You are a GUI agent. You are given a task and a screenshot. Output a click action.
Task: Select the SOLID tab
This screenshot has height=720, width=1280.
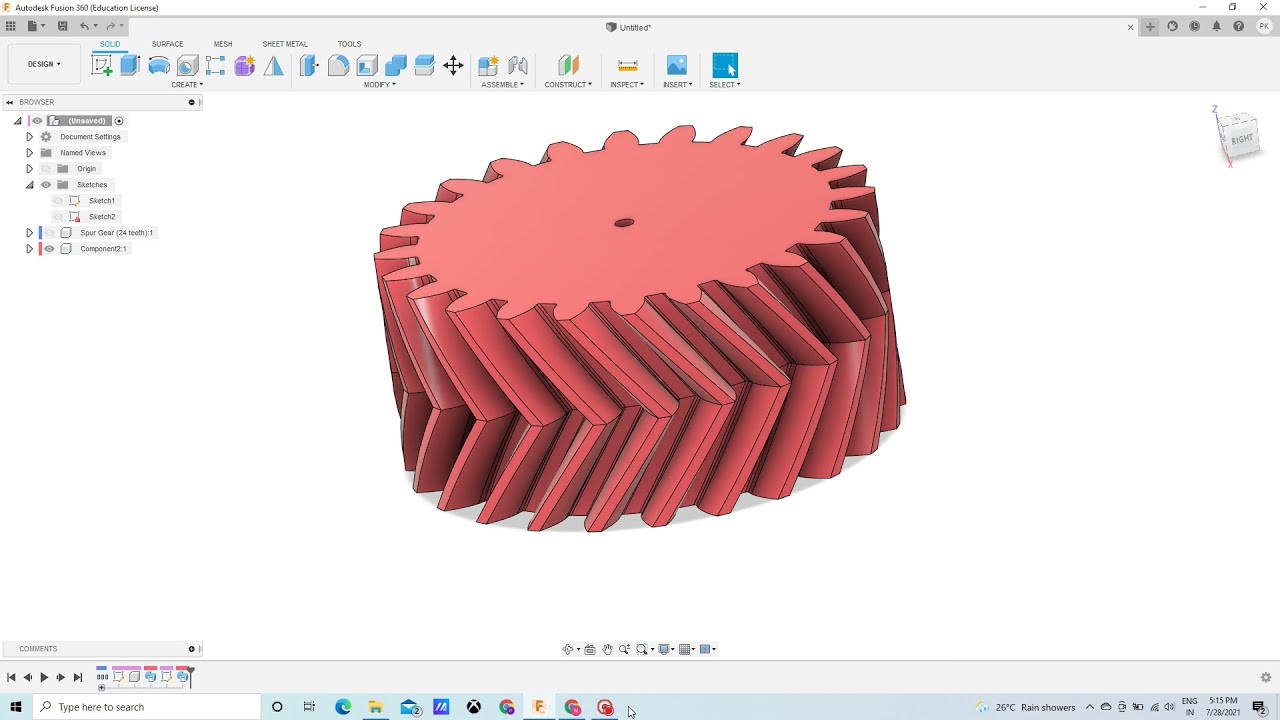tap(110, 44)
